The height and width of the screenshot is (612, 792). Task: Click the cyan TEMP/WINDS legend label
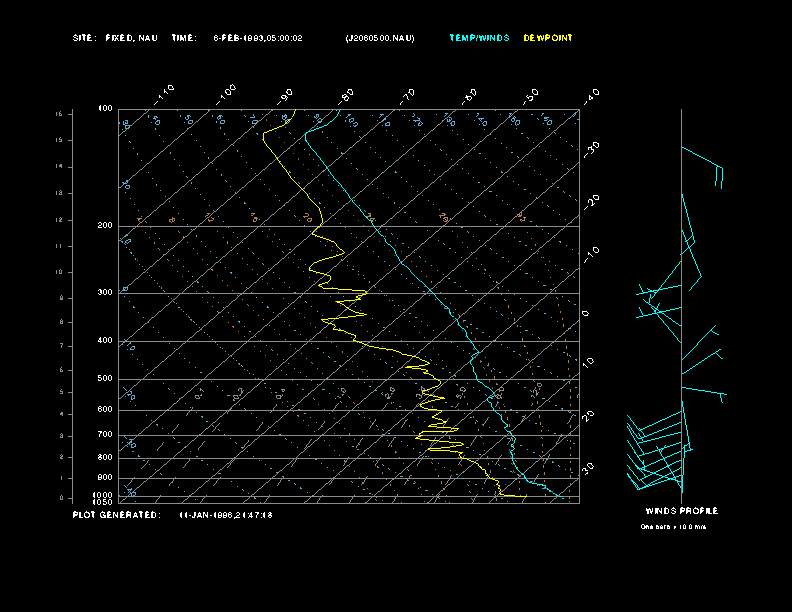coord(479,38)
